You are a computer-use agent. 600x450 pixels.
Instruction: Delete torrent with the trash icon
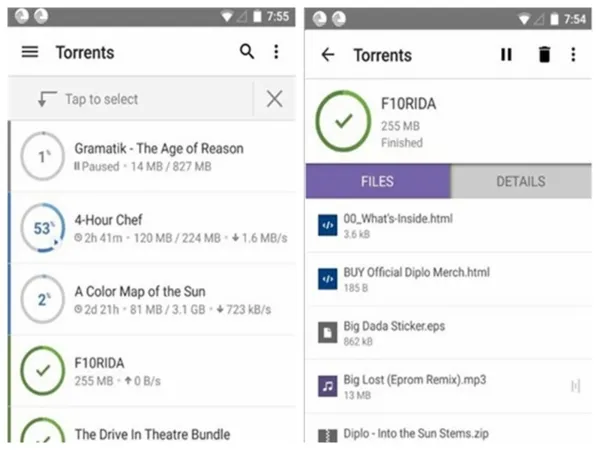[544, 54]
